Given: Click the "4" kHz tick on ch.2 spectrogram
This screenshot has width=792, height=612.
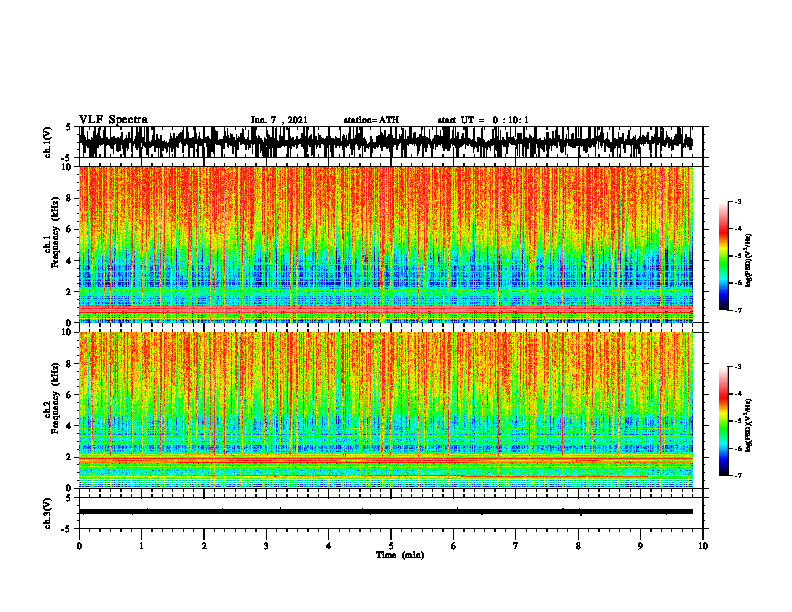Looking at the screenshot, I should pyautogui.click(x=70, y=426).
